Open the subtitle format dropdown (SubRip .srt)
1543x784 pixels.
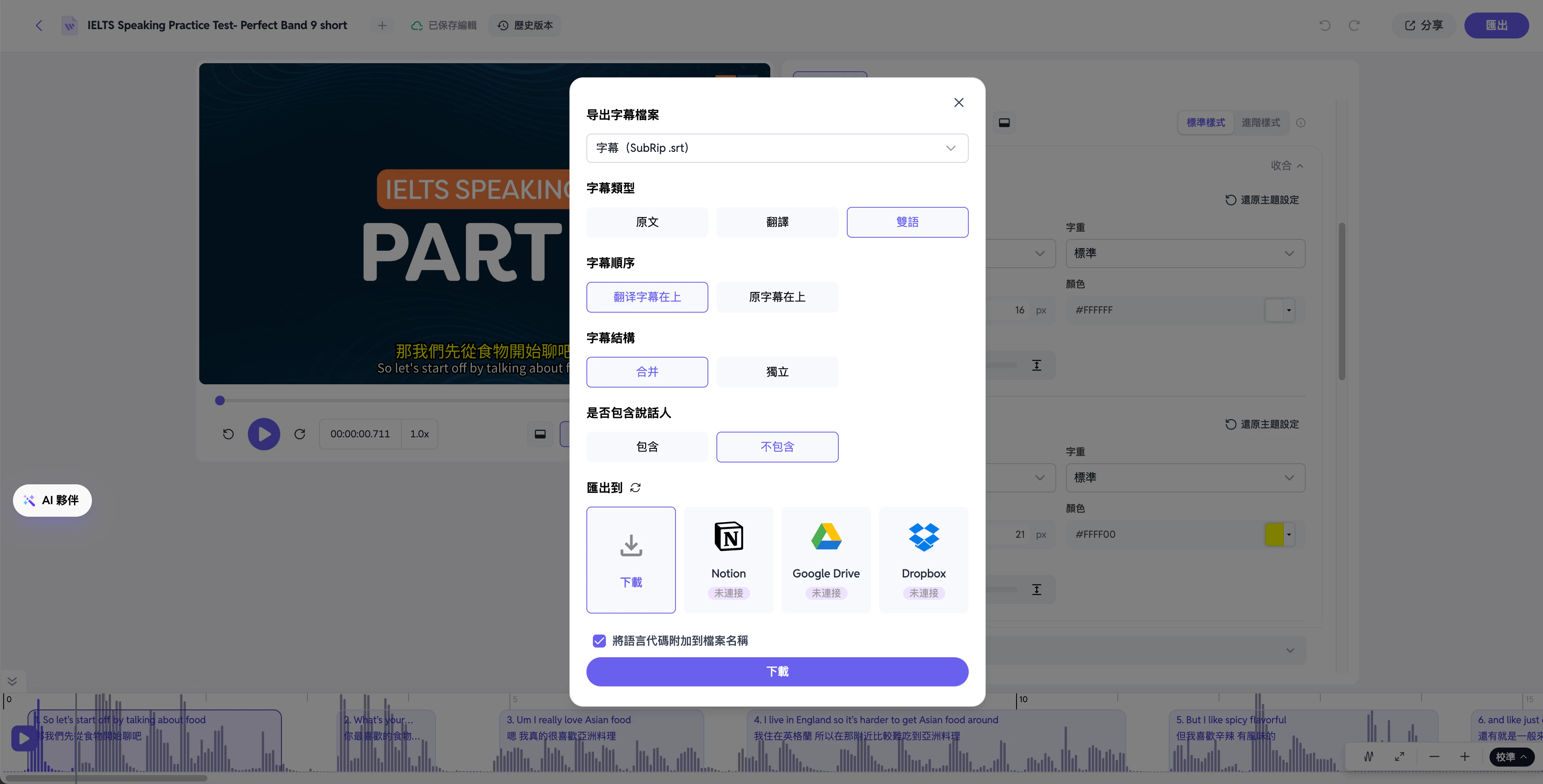click(x=777, y=148)
